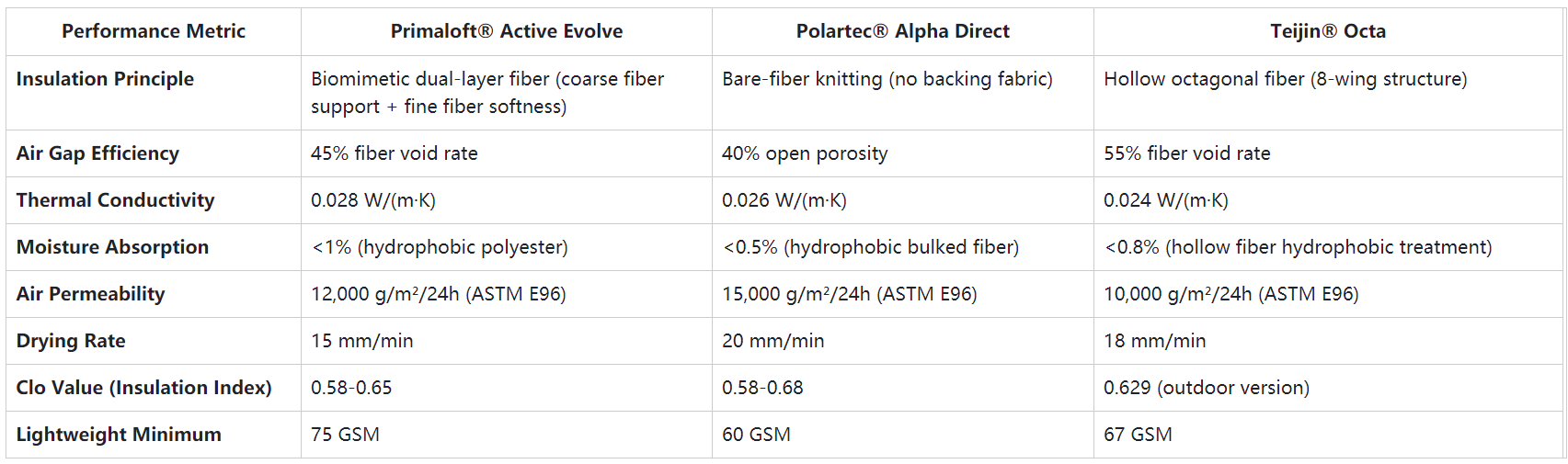The height and width of the screenshot is (464, 1568).
Task: Click the Biomimetic dual-layer fiber cell
Action: (x=486, y=93)
